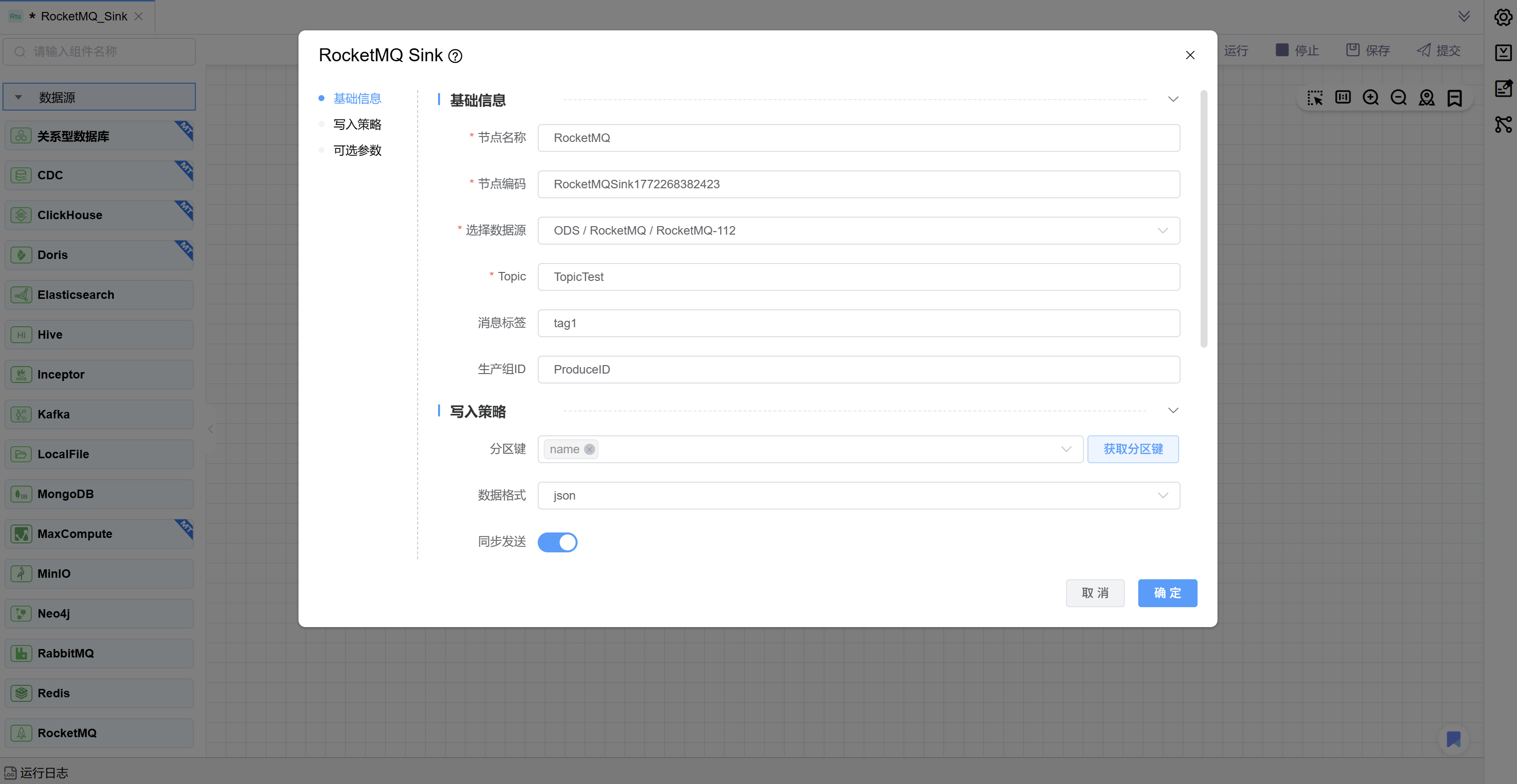Screen dimensions: 1517x784
Task: Click the stop icon in top toolbar
Action: (1281, 50)
